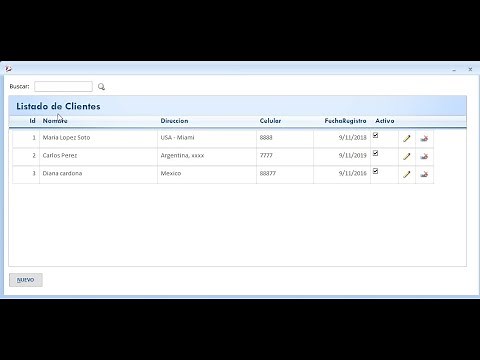The height and width of the screenshot is (360, 480).
Task: Click Id cell 2
Action: coord(26,157)
